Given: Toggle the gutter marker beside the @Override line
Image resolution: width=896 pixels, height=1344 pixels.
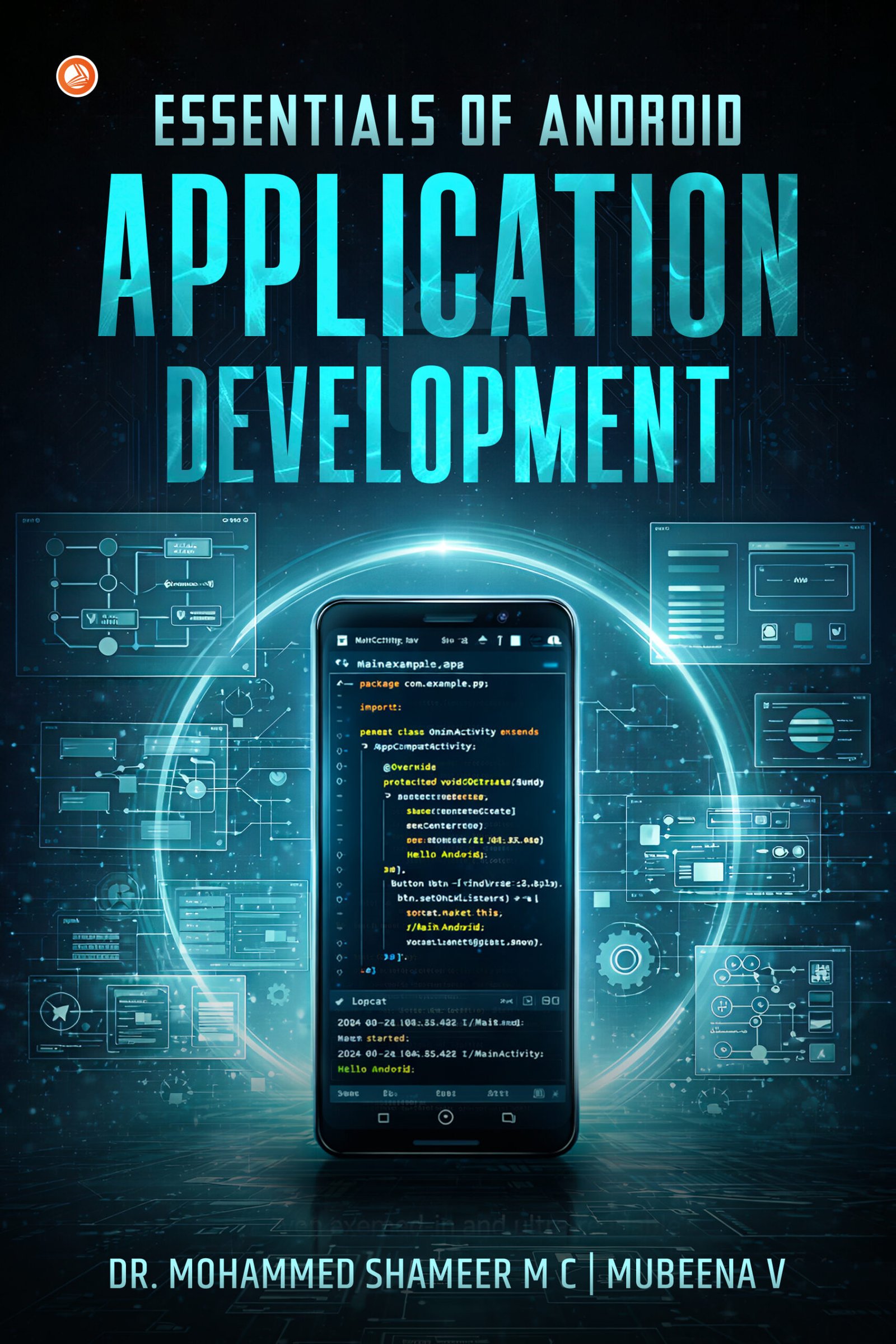Looking at the screenshot, I should coord(340,766).
